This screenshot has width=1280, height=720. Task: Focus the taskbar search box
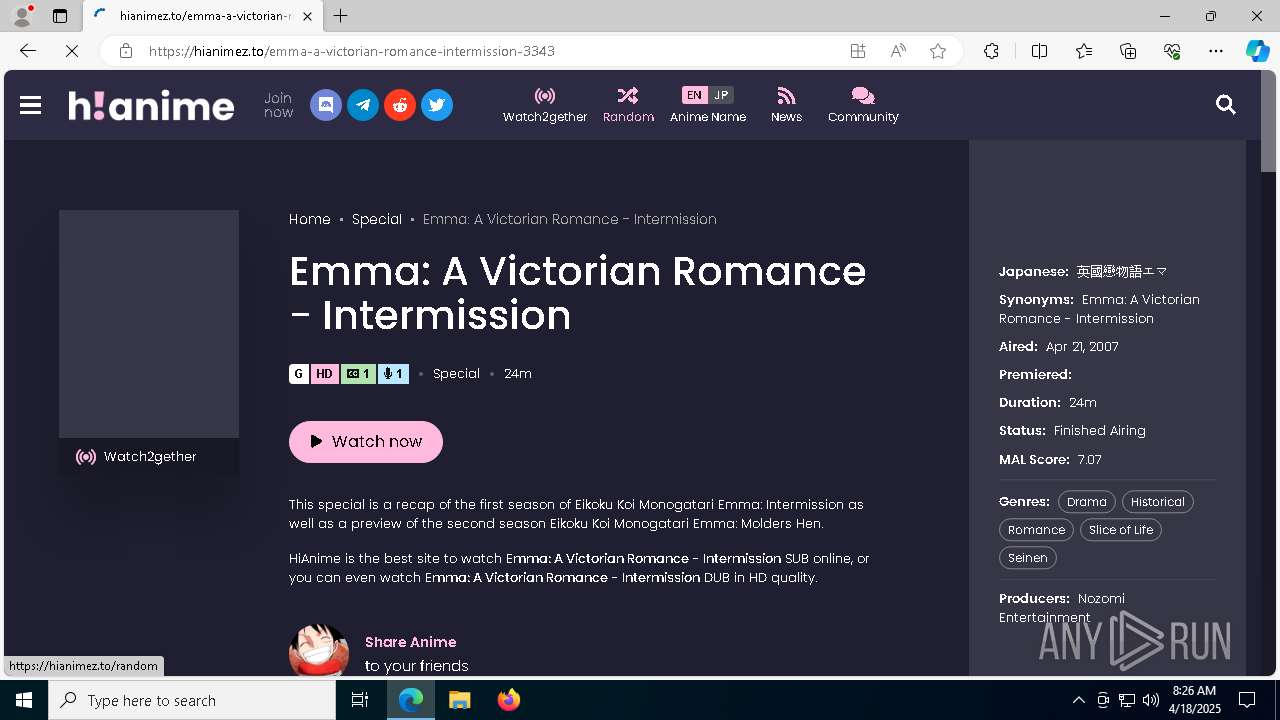click(192, 700)
